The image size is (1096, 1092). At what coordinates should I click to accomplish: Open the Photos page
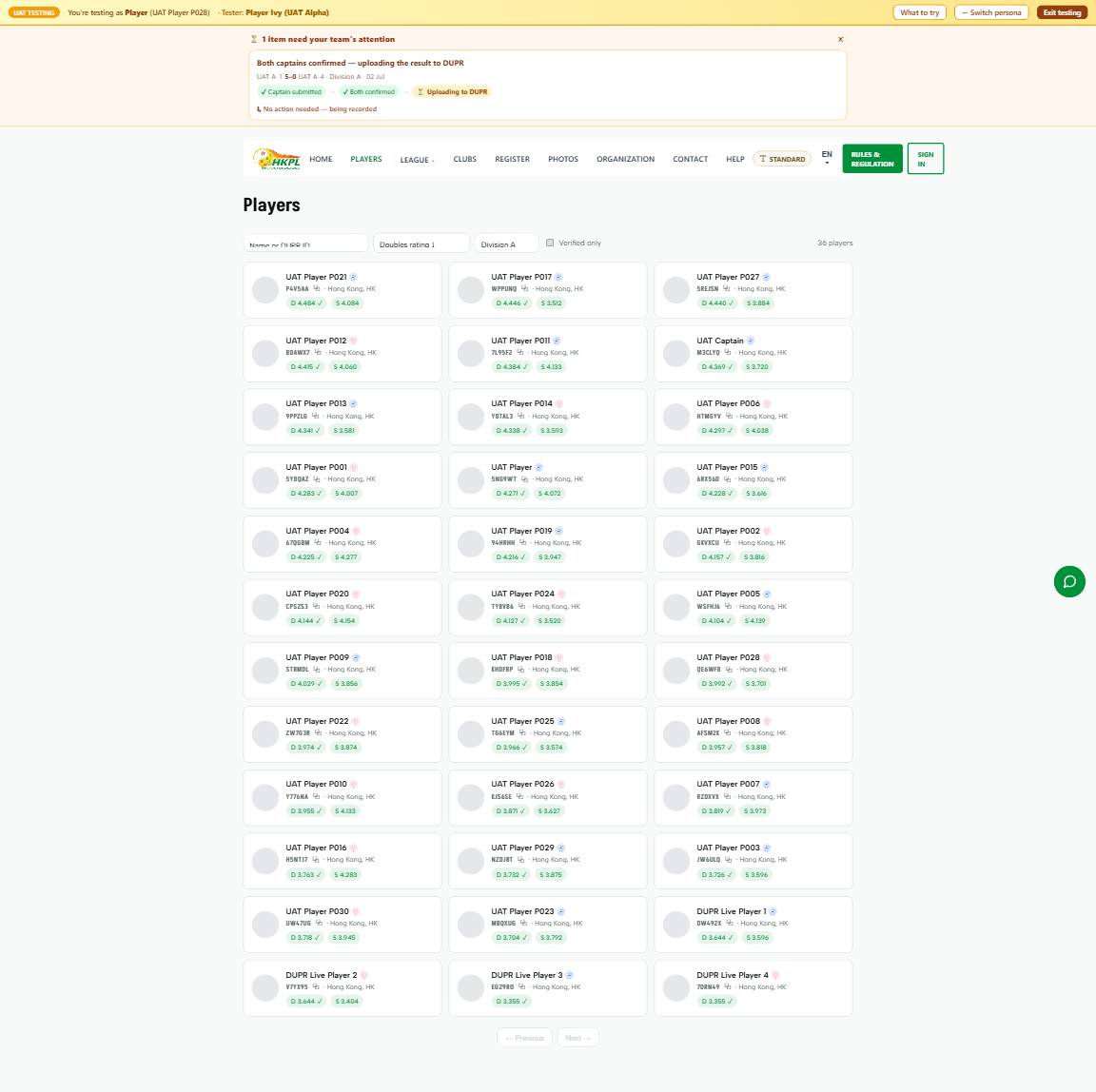[x=562, y=159]
